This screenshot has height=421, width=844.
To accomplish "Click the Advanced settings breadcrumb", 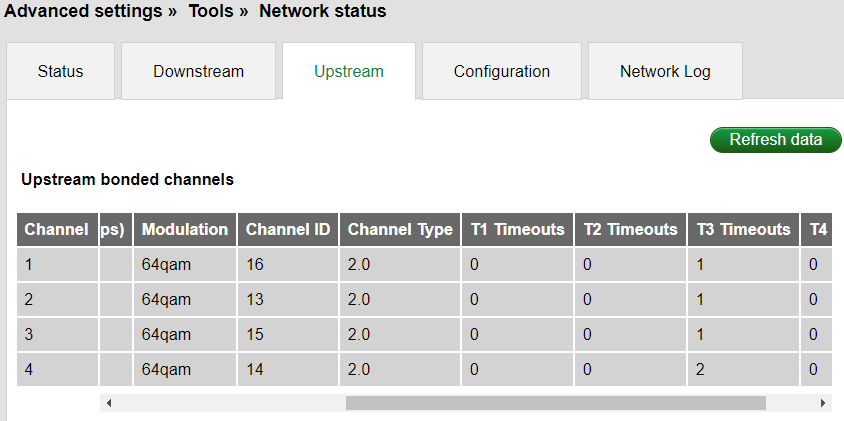I will click(84, 12).
